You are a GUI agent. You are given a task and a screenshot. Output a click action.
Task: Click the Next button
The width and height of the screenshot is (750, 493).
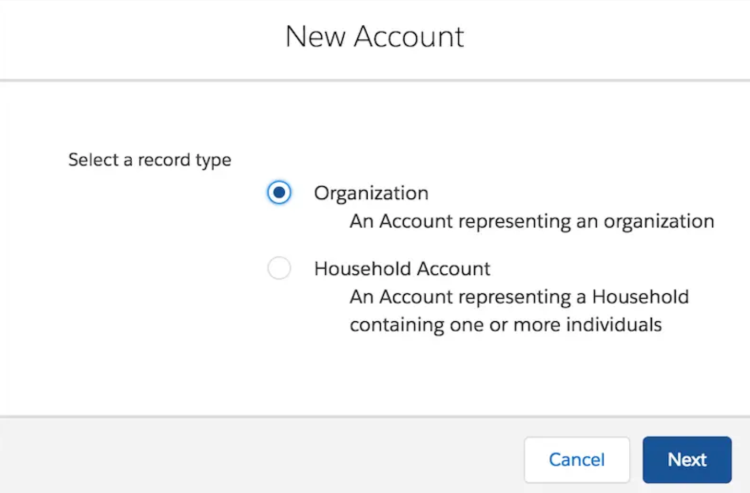coord(687,460)
